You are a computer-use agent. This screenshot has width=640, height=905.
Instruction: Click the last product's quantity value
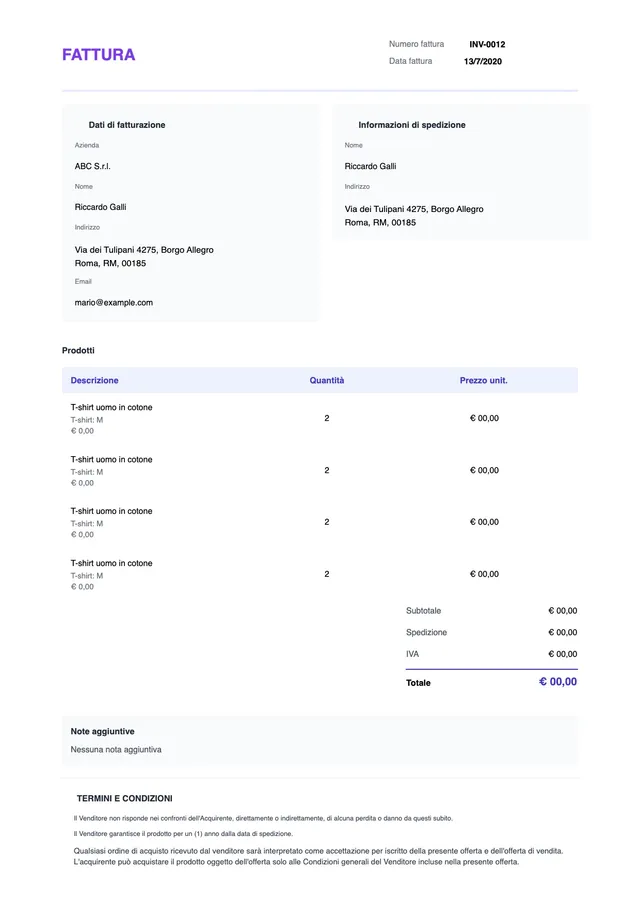pyautogui.click(x=327, y=574)
